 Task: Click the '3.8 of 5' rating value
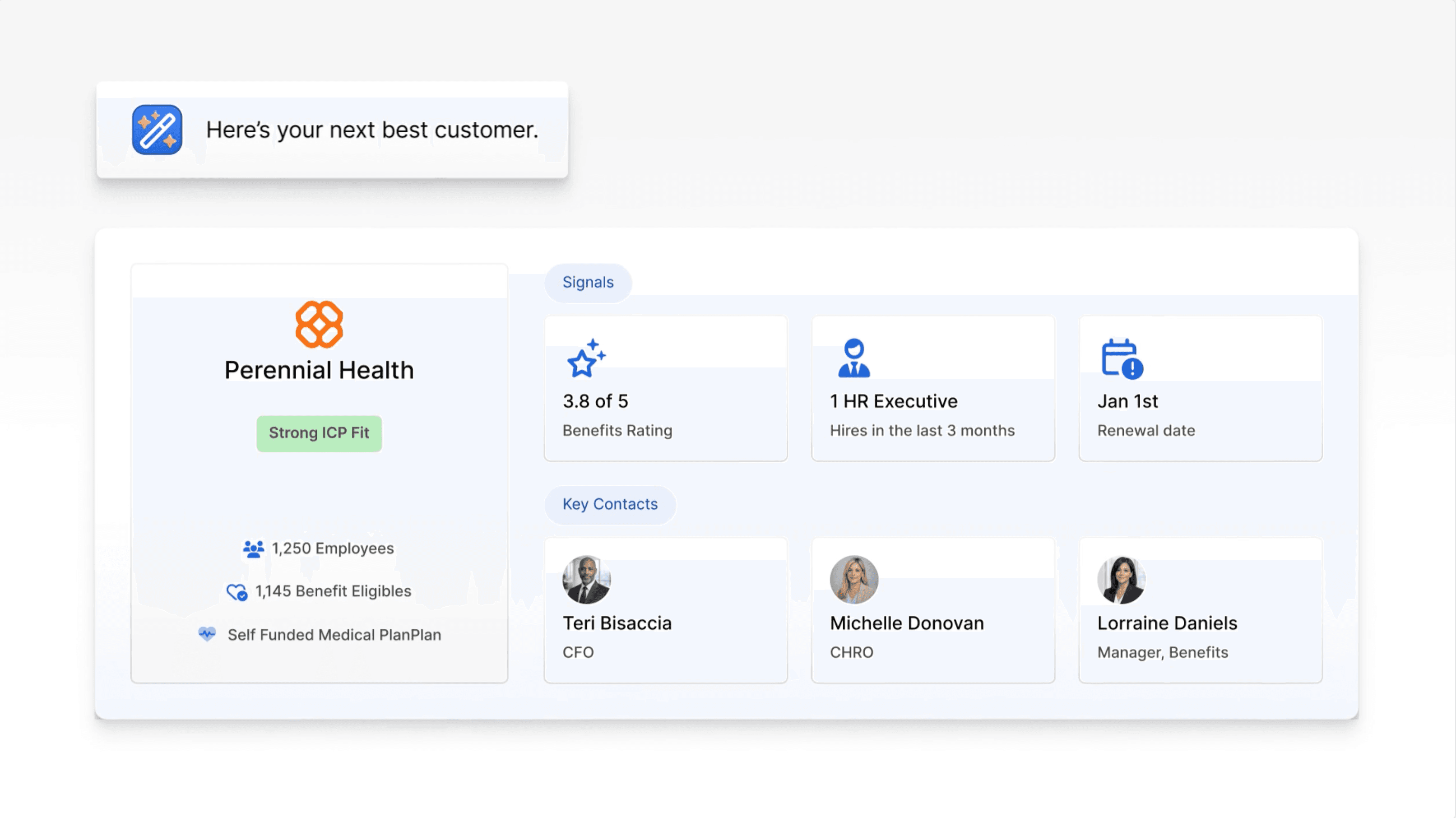(595, 401)
